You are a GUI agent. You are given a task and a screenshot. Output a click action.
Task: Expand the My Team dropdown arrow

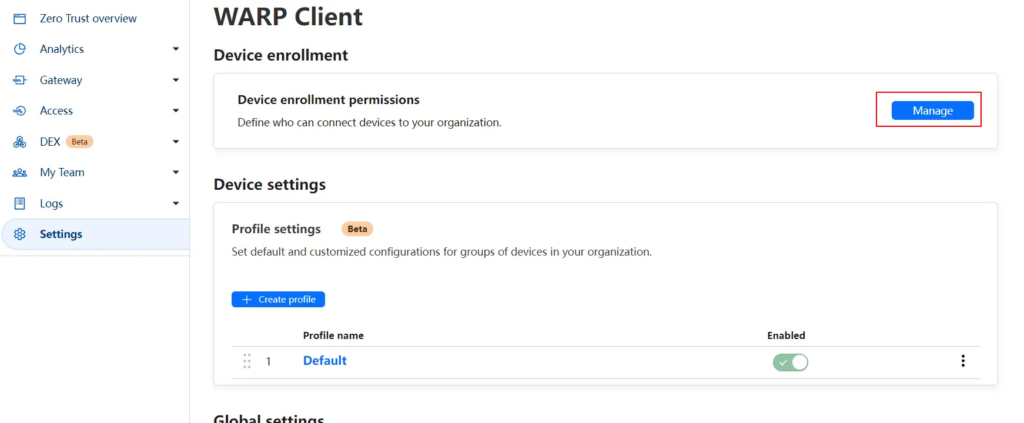175,173
